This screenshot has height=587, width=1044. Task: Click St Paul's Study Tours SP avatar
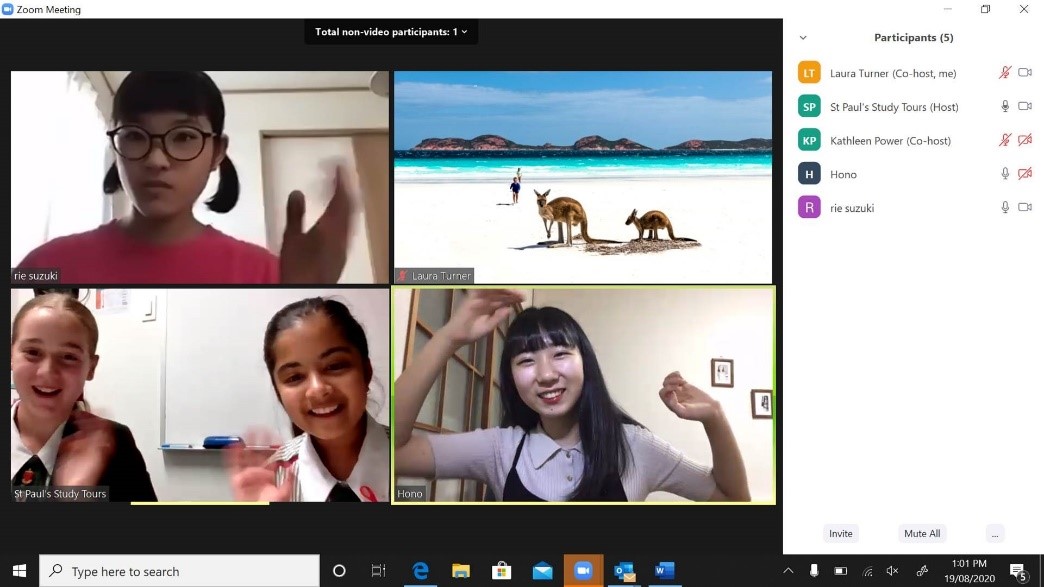tap(809, 106)
